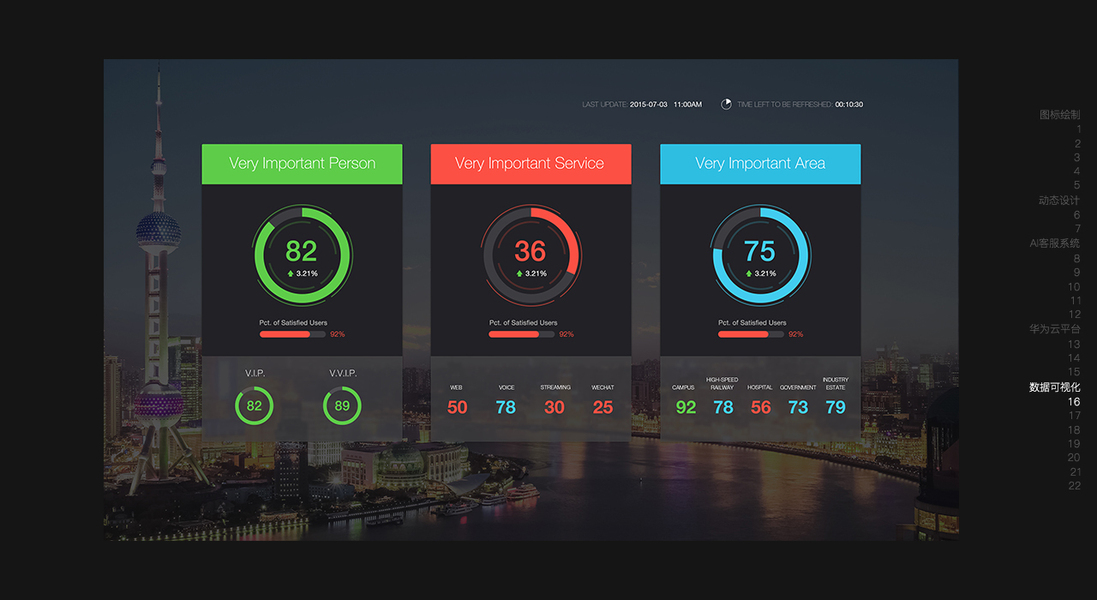Viewport: 1097px width, 600px height.
Task: Go to page 1 in the side navigation
Action: pyautogui.click(x=1078, y=129)
